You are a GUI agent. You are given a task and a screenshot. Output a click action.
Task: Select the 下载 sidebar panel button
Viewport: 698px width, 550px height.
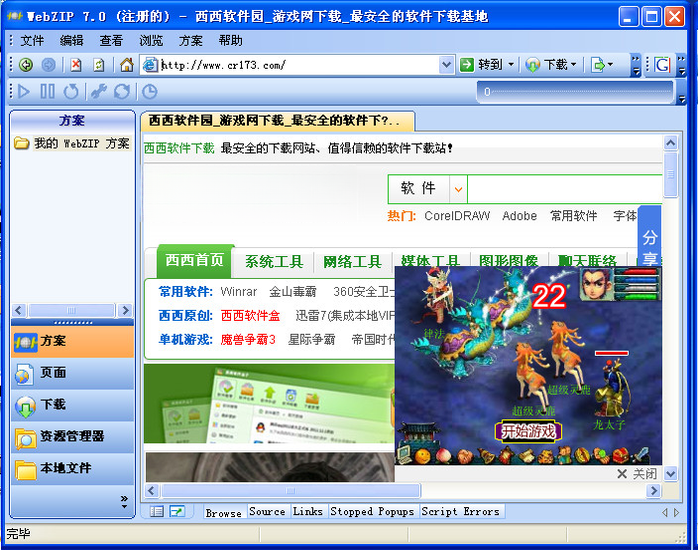[x=73, y=405]
